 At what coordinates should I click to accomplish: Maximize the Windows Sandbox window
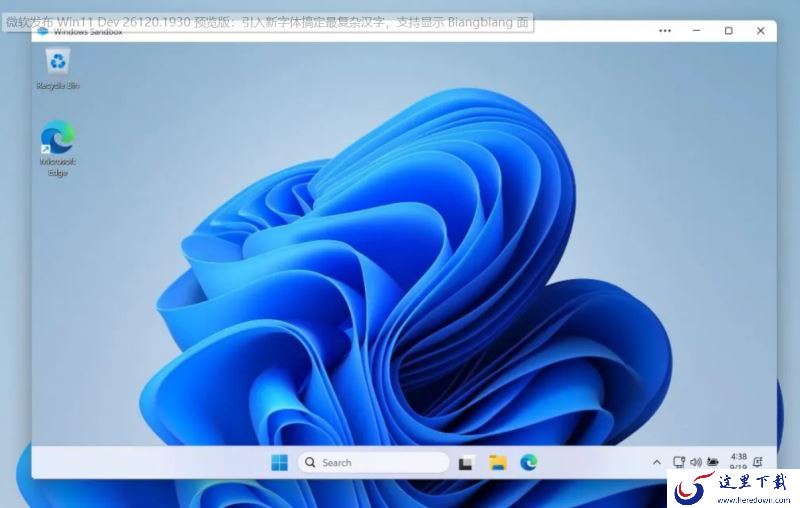coord(729,31)
